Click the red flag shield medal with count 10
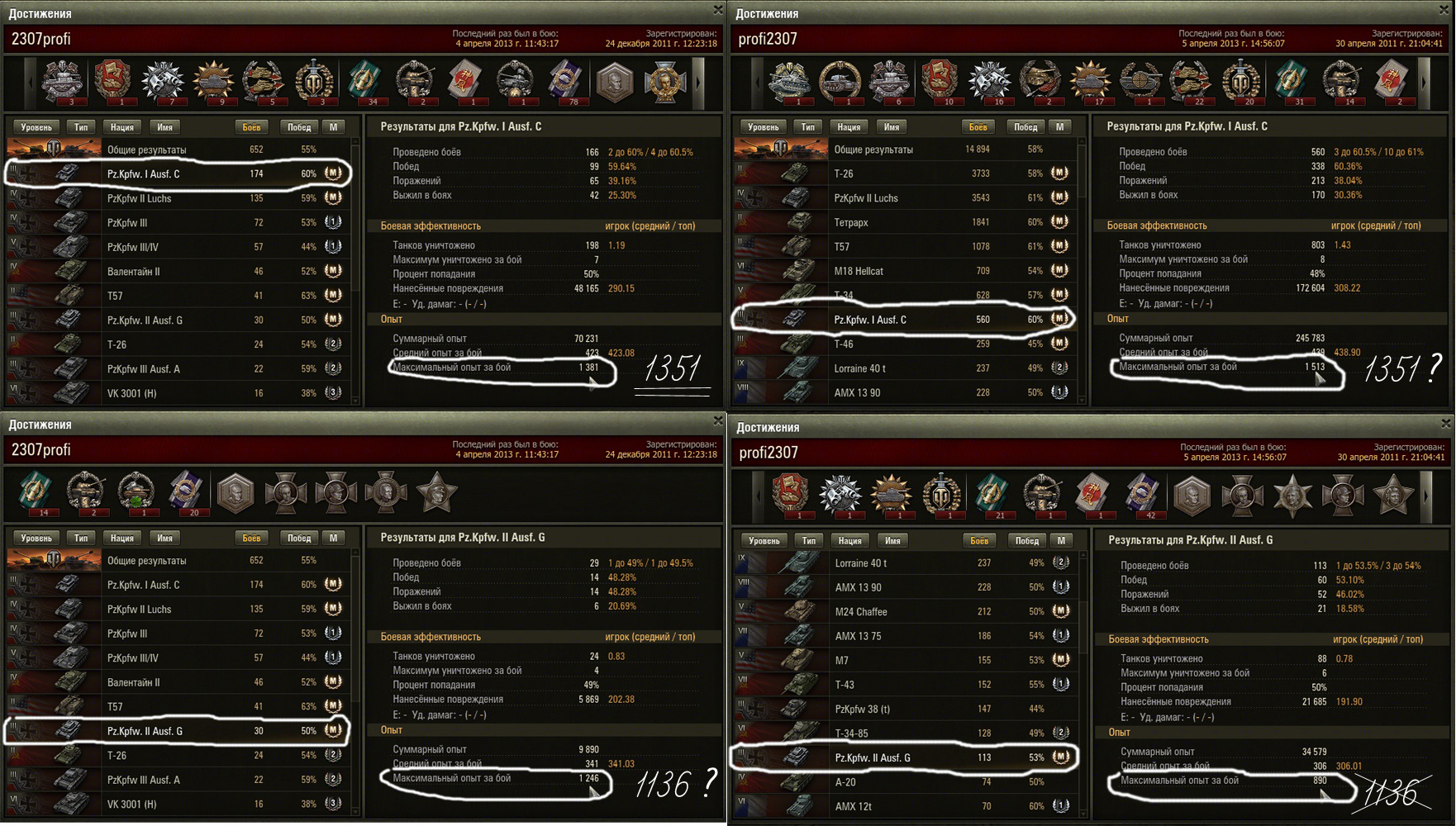The width and height of the screenshot is (1456, 826). tap(940, 83)
